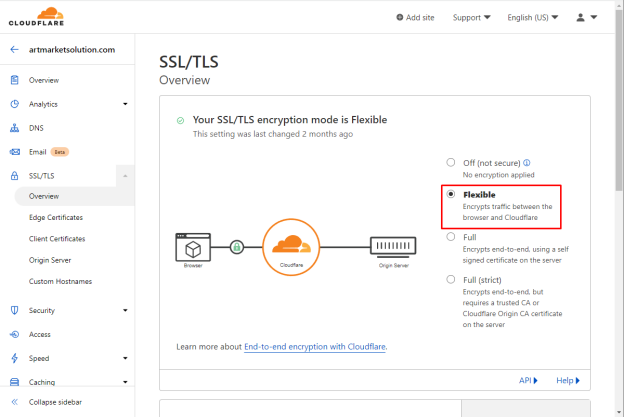Open the Overview clipboard icon in sidebar
This screenshot has width=624, height=417.
pyautogui.click(x=14, y=80)
